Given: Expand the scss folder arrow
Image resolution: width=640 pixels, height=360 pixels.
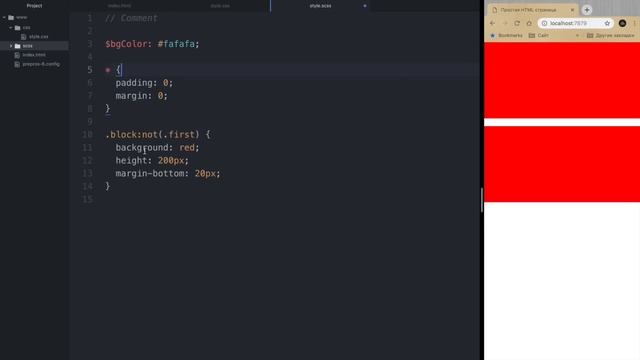Looking at the screenshot, I should (x=11, y=46).
